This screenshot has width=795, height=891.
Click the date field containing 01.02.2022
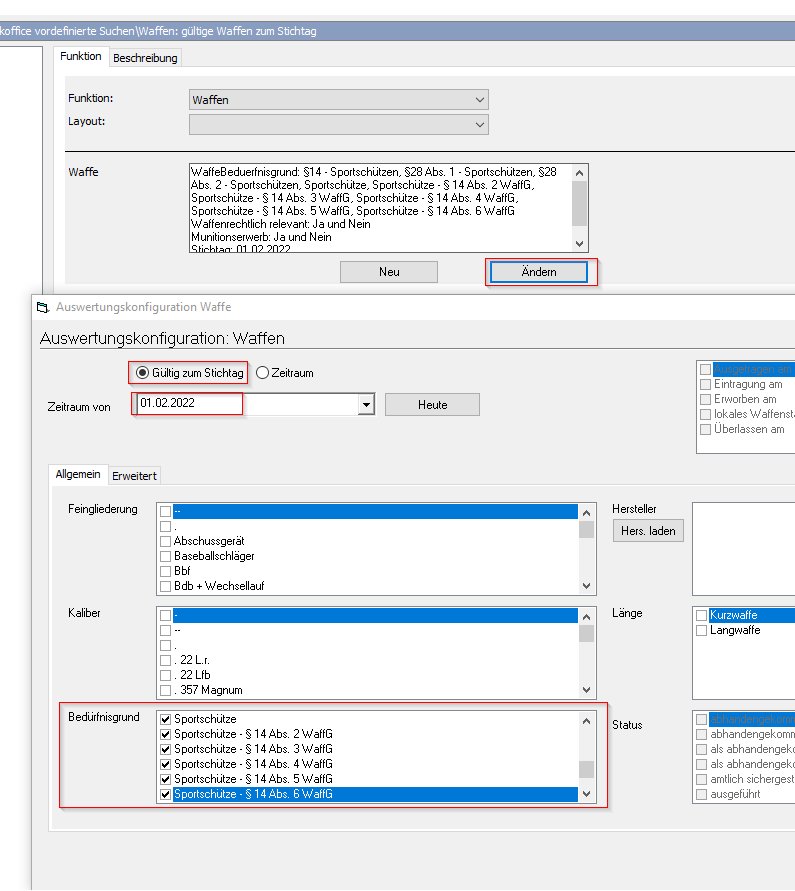(189, 404)
